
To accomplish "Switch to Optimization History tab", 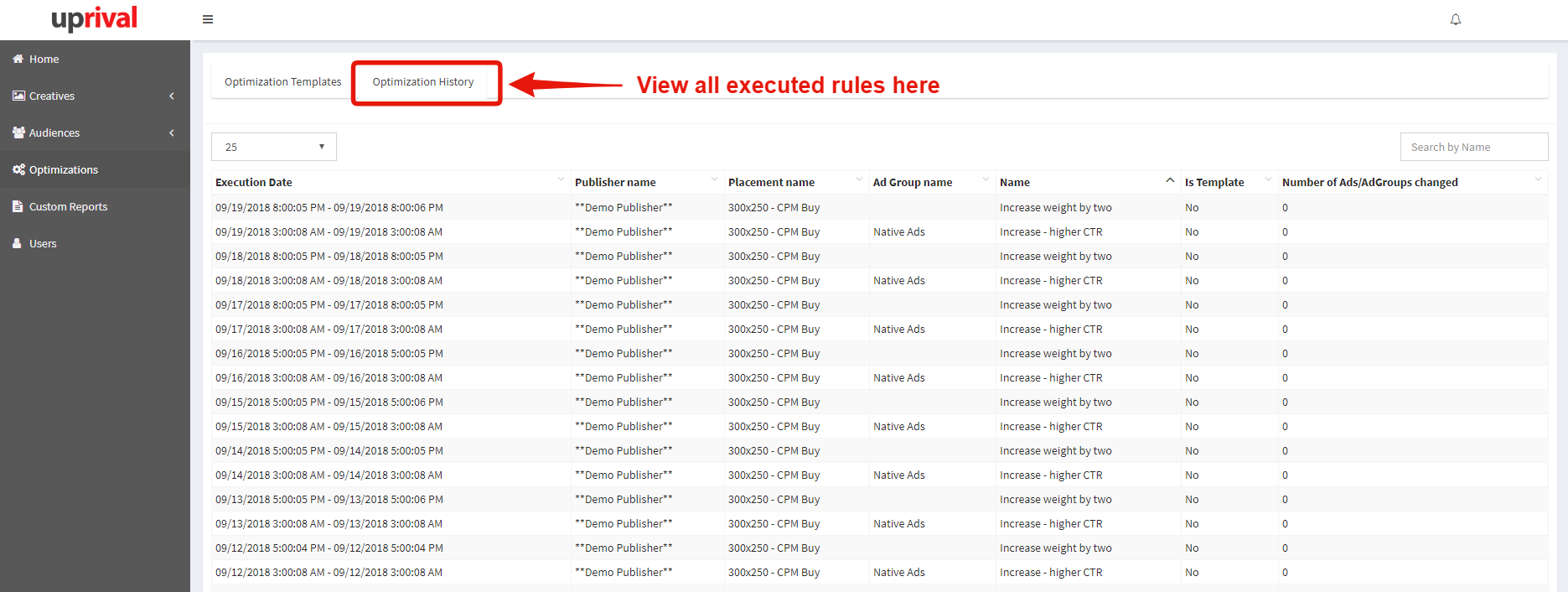I will [x=423, y=81].
